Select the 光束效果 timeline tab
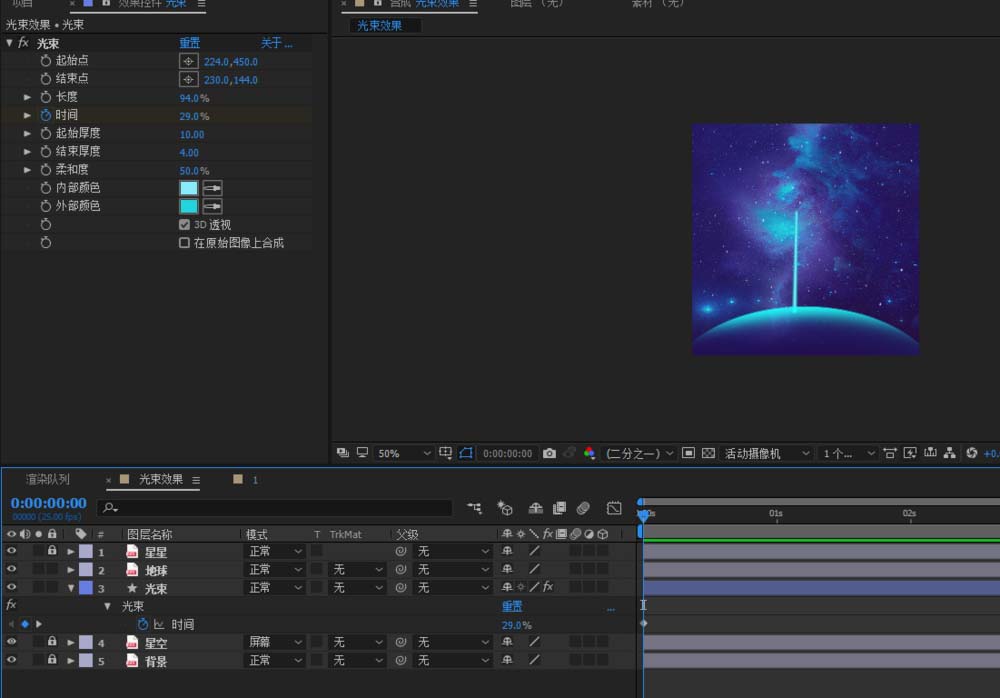 [161, 480]
